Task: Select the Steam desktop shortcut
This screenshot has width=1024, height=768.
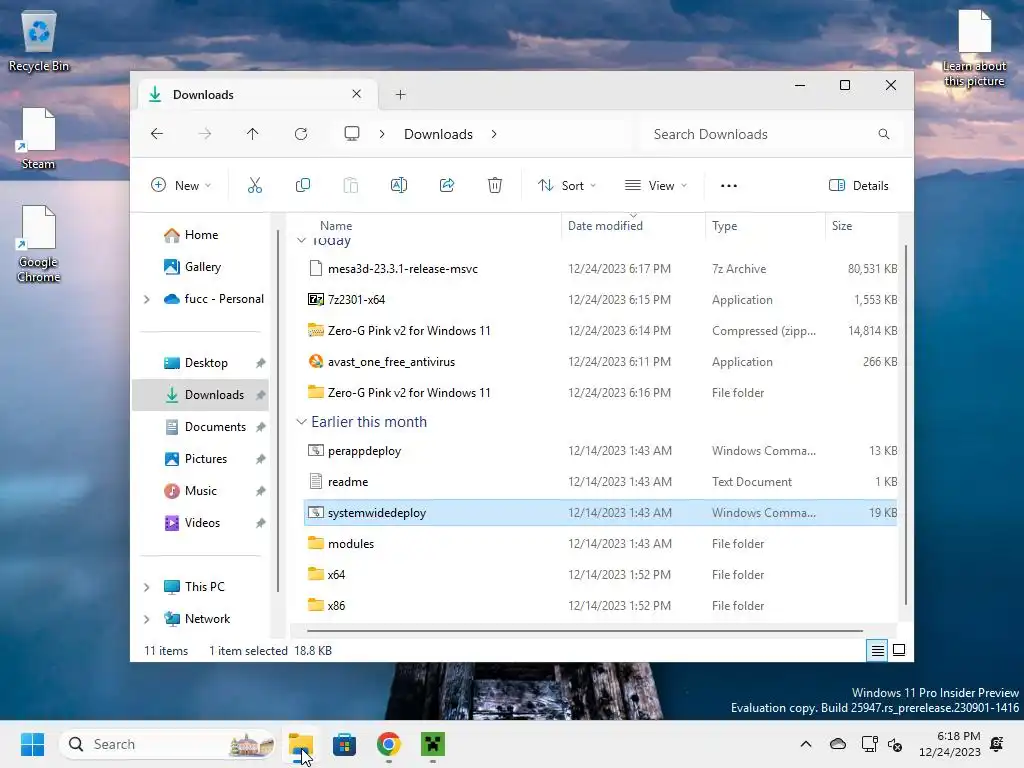Action: tap(39, 138)
